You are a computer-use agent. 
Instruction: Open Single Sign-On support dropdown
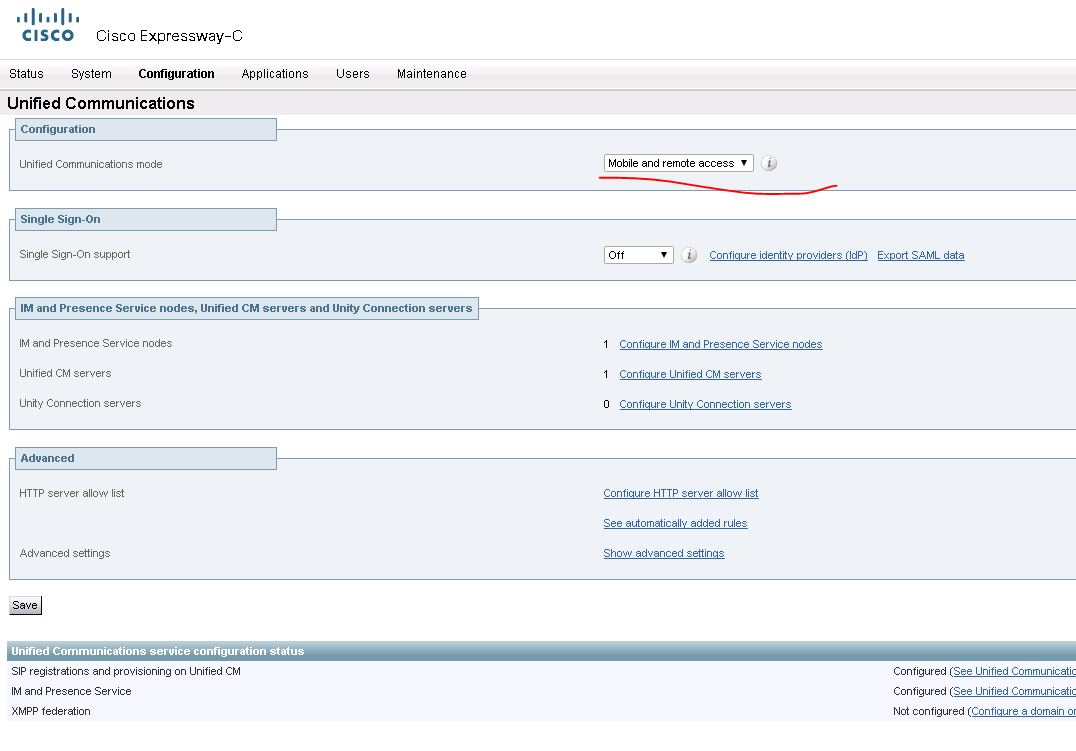click(x=638, y=255)
